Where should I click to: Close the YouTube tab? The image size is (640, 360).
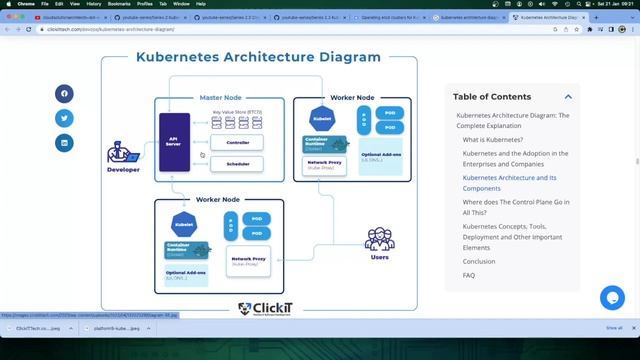(x=105, y=18)
